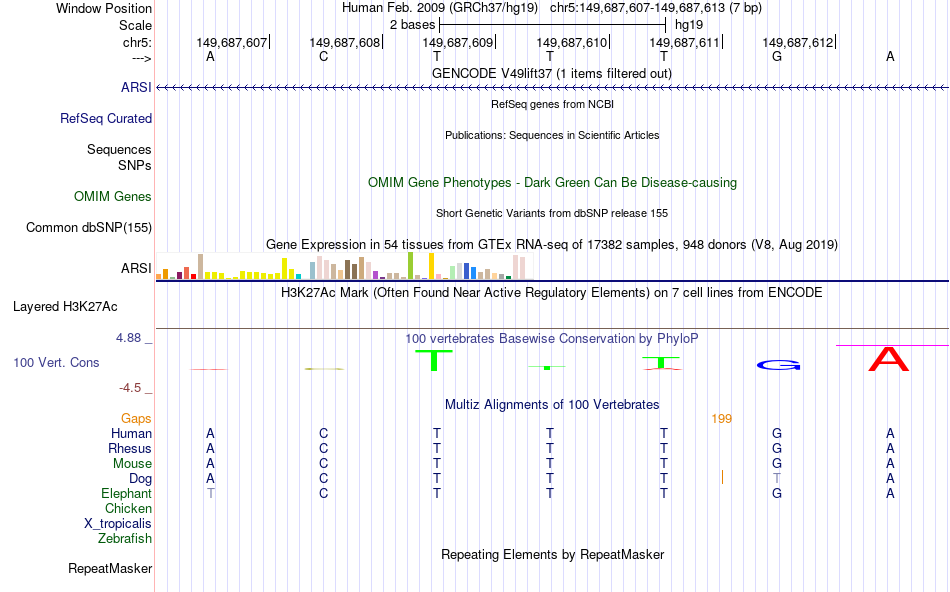Click the blue G PhyloP conservation logo
Screen dimensions: 950x592
(x=779, y=365)
